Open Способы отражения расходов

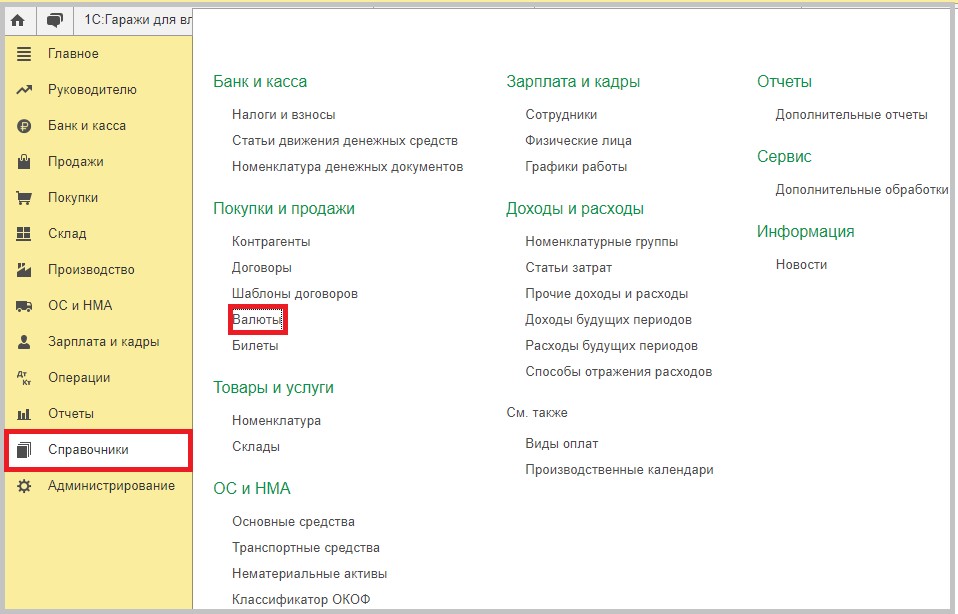point(618,371)
